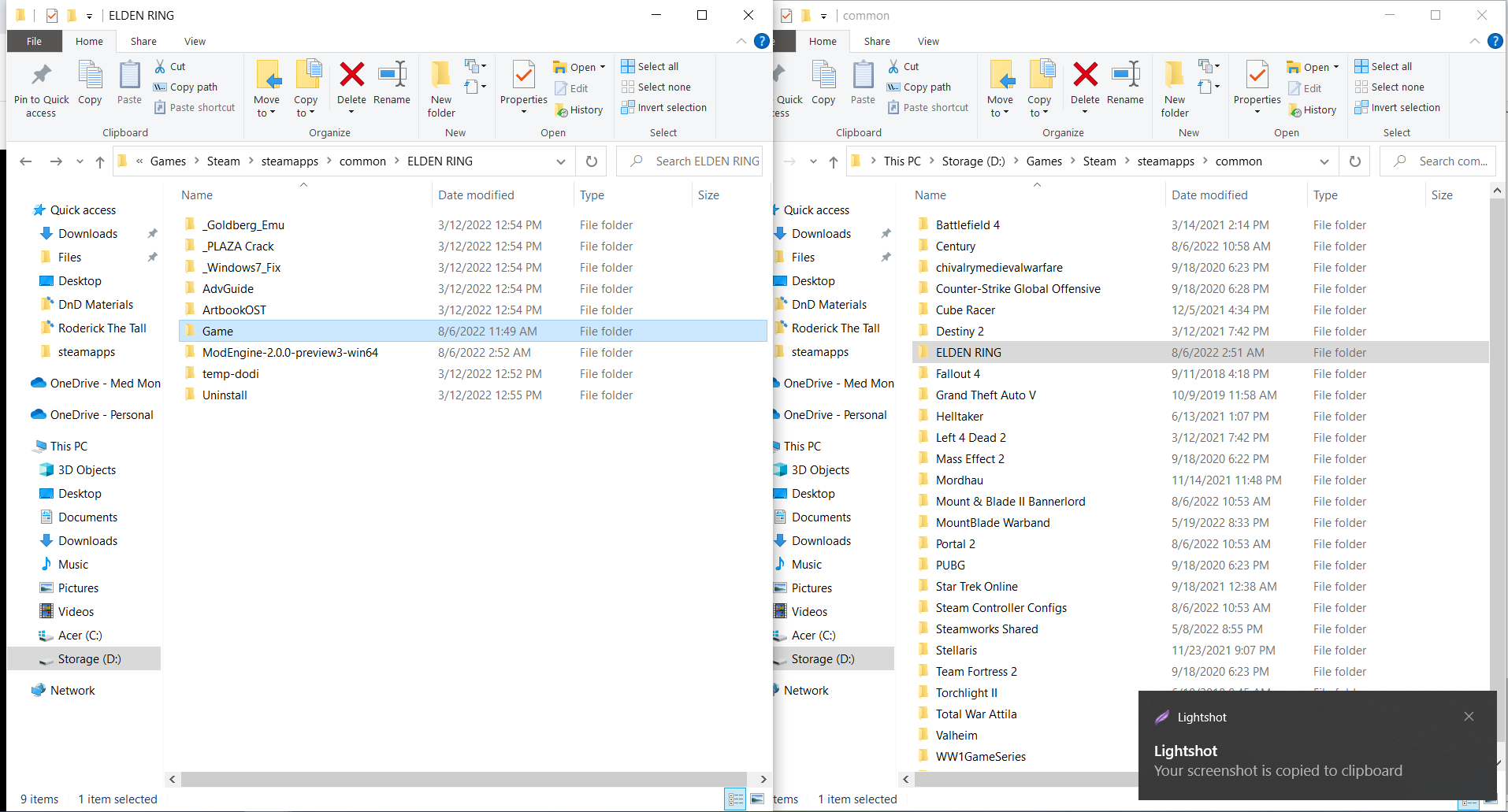
Task: Close the Lightshot notification
Action: [x=1469, y=716]
